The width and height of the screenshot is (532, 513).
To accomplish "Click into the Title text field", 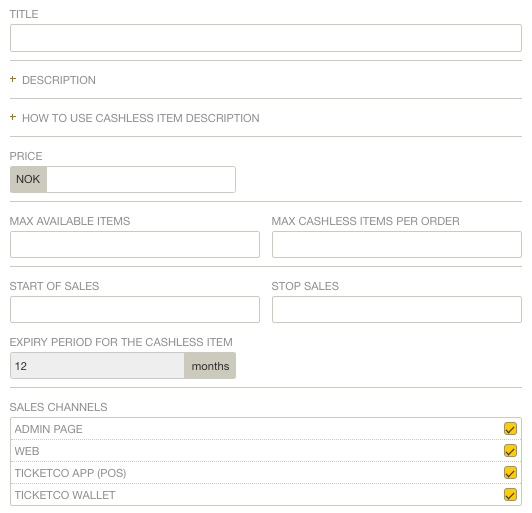I will point(266,38).
